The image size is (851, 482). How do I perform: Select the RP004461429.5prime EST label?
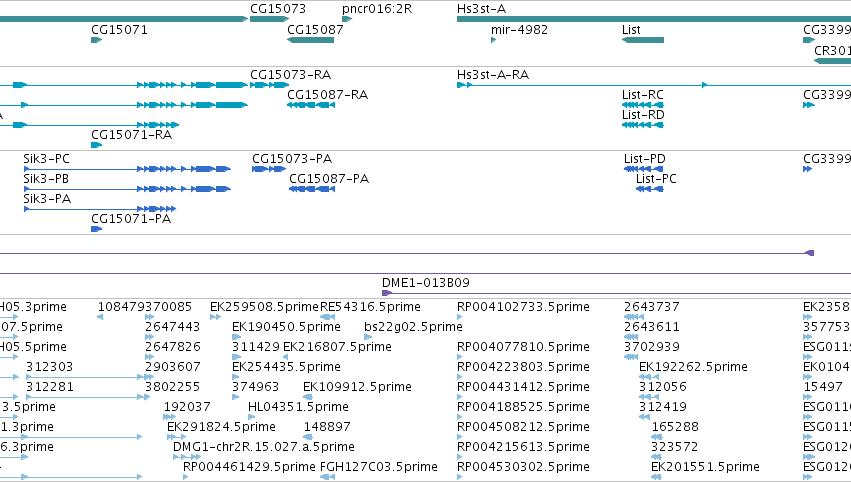point(249,467)
